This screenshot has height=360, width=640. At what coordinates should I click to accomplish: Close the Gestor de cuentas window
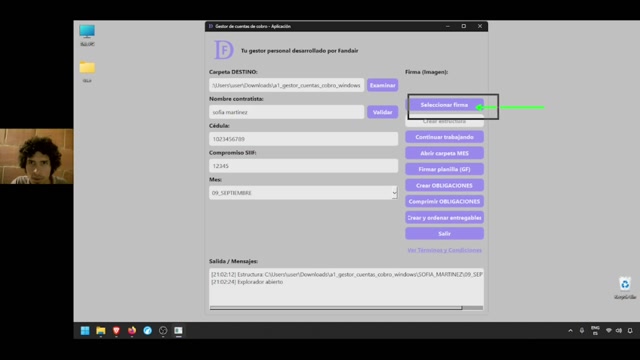click(x=480, y=26)
